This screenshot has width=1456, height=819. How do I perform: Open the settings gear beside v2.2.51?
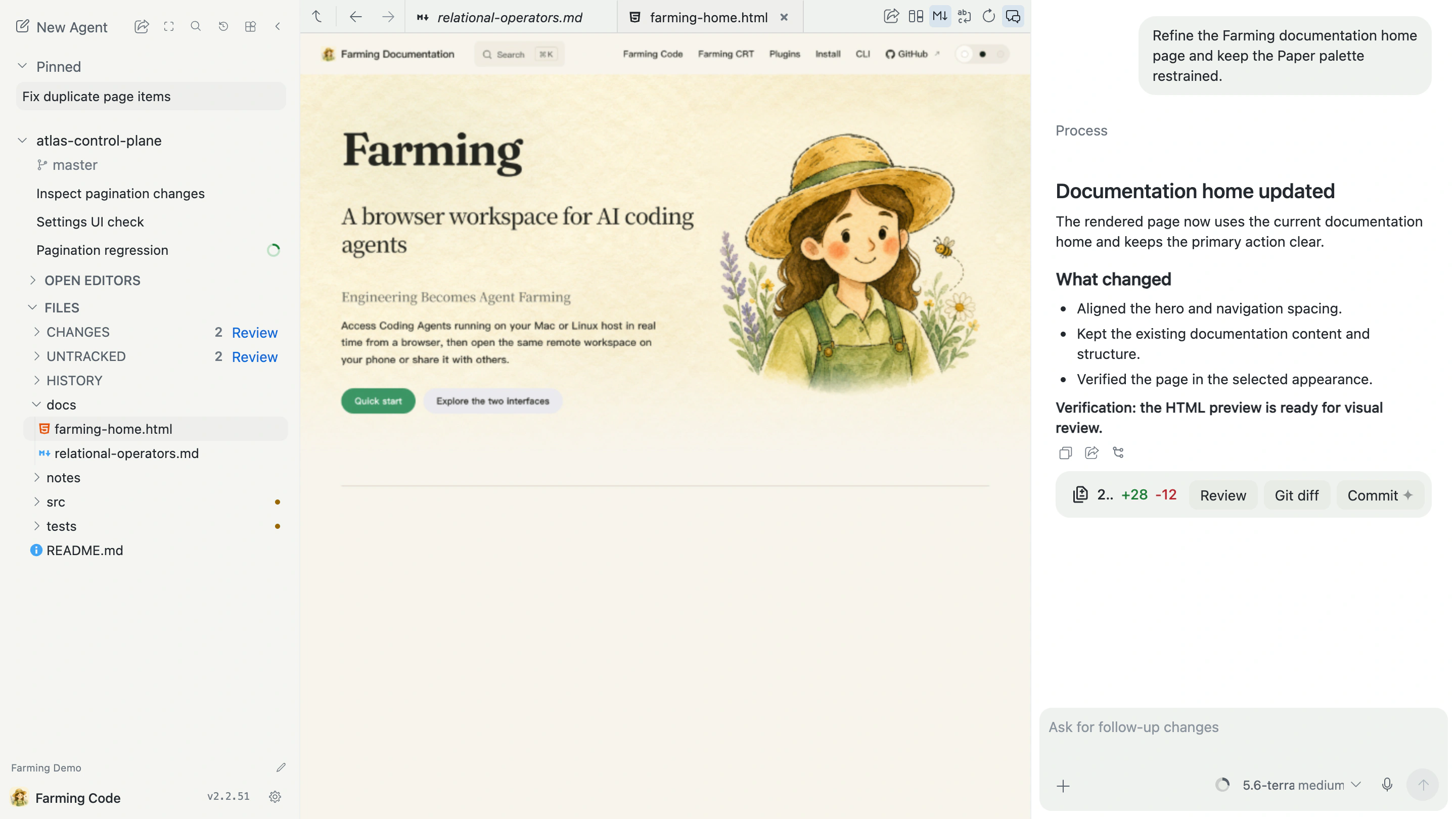point(275,797)
